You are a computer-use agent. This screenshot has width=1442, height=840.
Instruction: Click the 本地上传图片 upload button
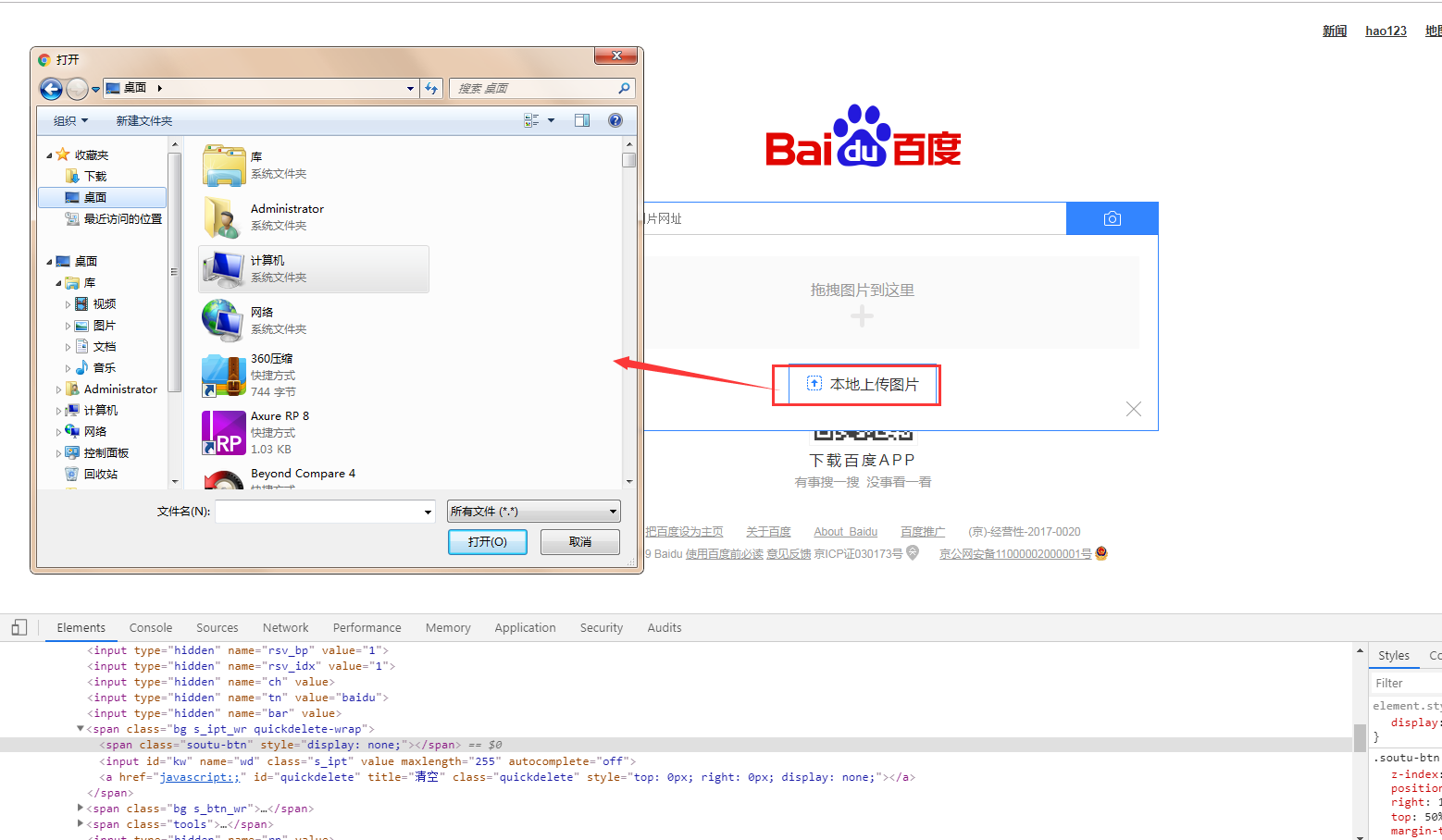coord(863,384)
